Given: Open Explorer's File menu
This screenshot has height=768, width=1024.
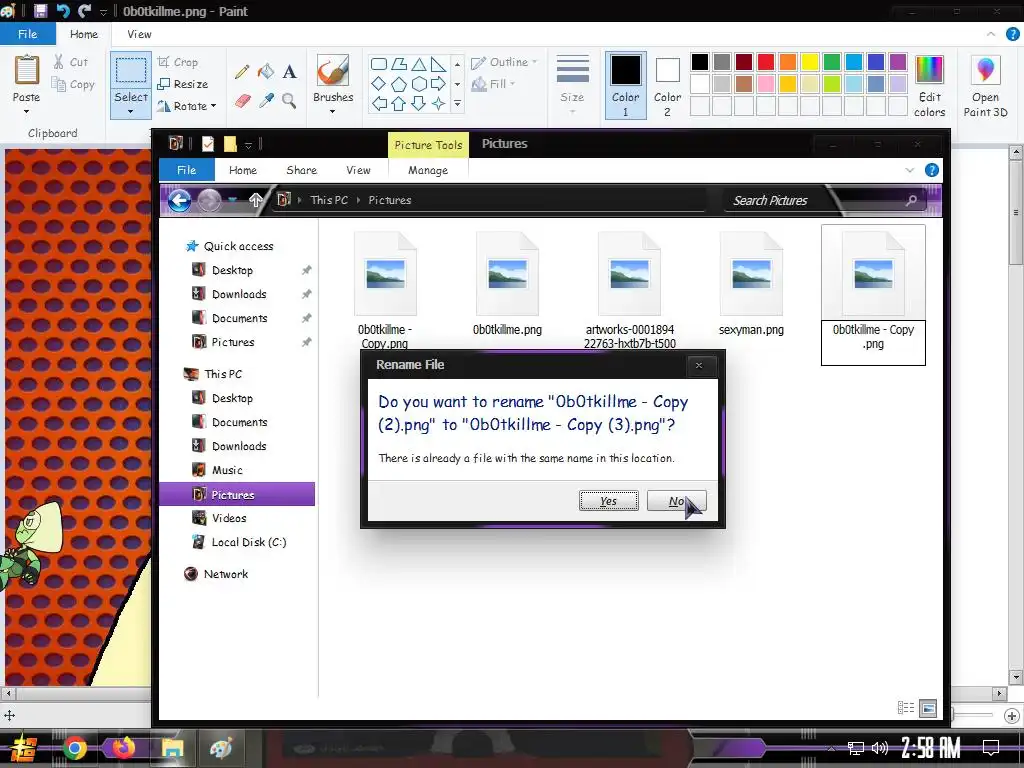Looking at the screenshot, I should click(x=187, y=170).
